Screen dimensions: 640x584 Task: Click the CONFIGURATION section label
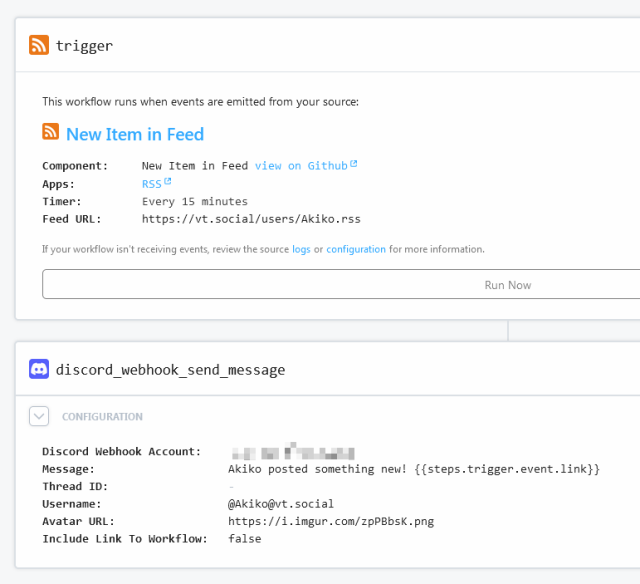[x=102, y=417]
